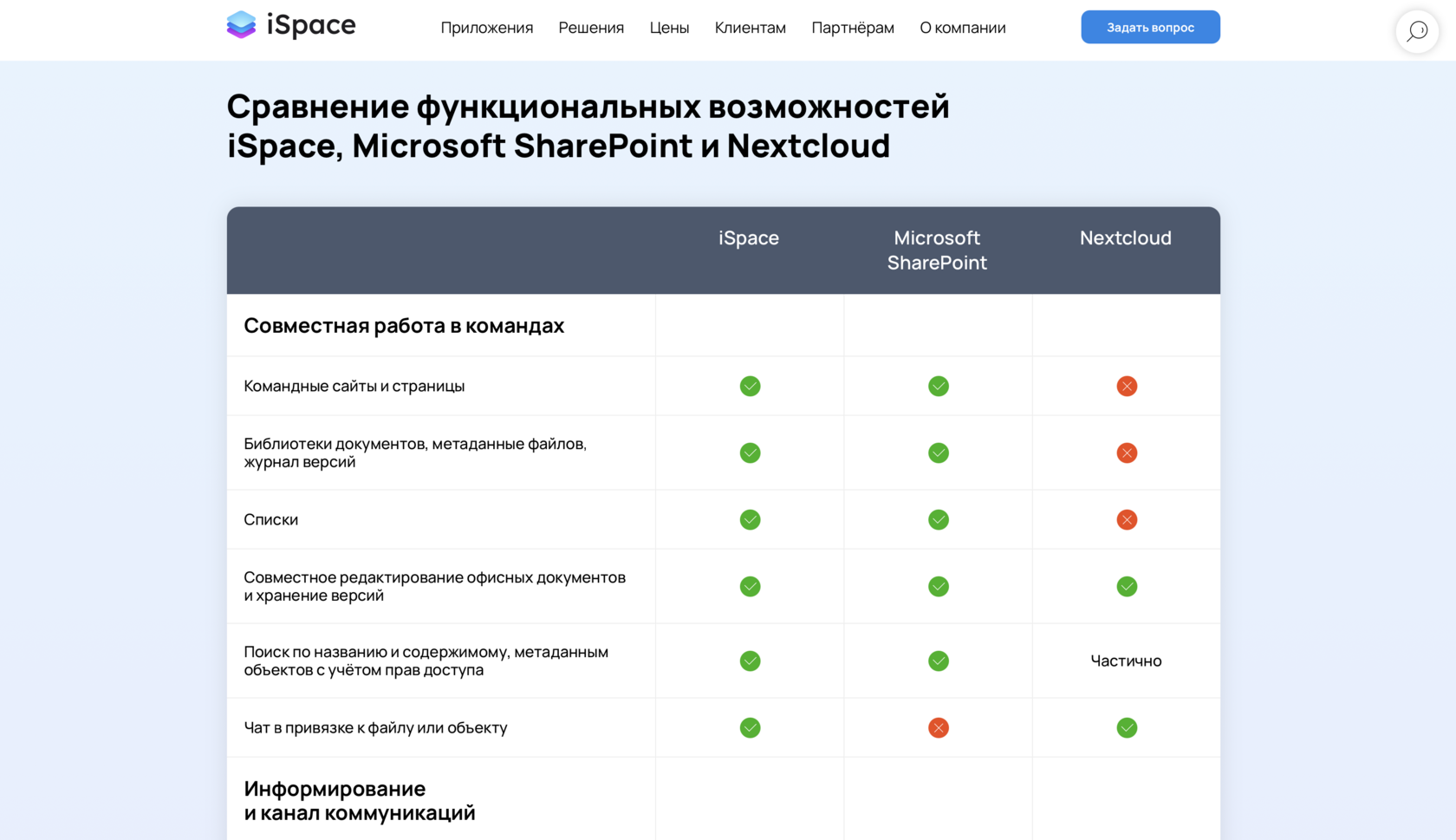Open the Партнёрам menu

(x=853, y=28)
